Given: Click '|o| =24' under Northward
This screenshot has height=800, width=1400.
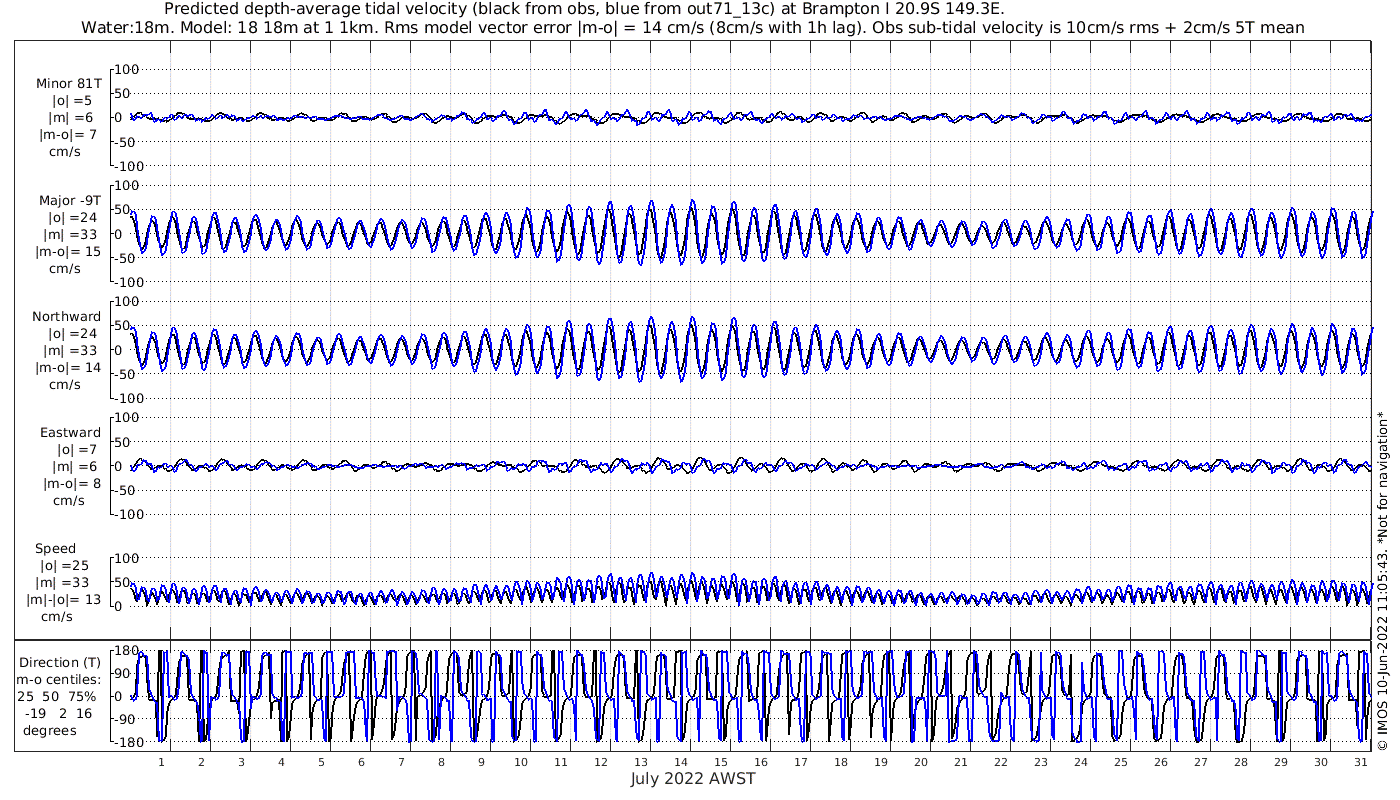Looking at the screenshot, I should (72, 334).
